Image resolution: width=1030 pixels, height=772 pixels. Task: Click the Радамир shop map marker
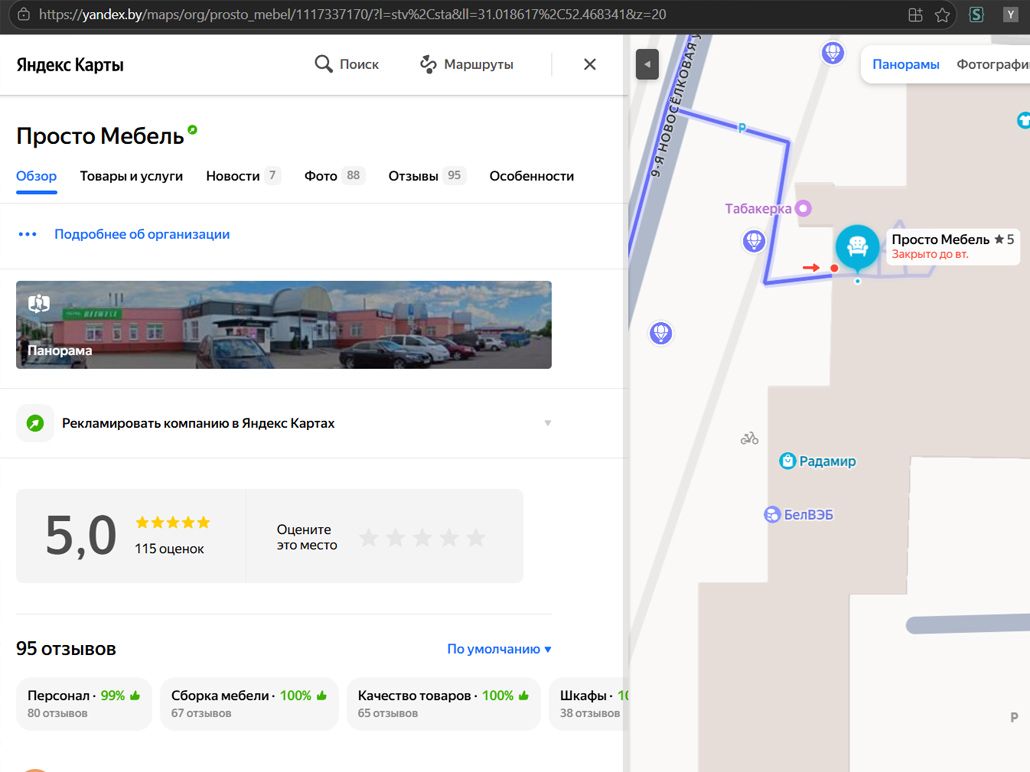point(787,461)
